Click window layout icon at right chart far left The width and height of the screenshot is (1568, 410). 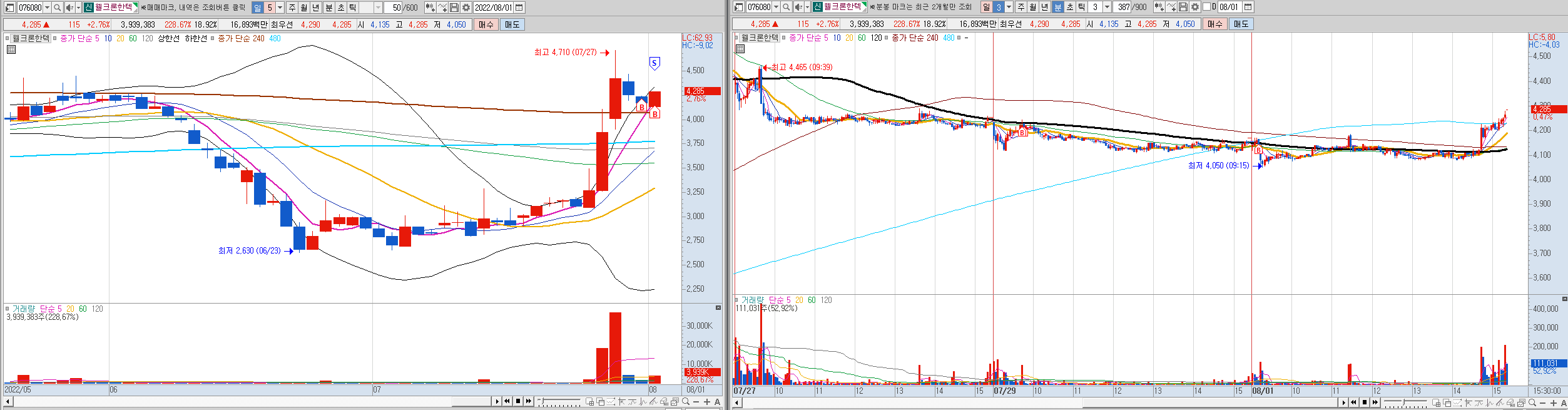738,7
